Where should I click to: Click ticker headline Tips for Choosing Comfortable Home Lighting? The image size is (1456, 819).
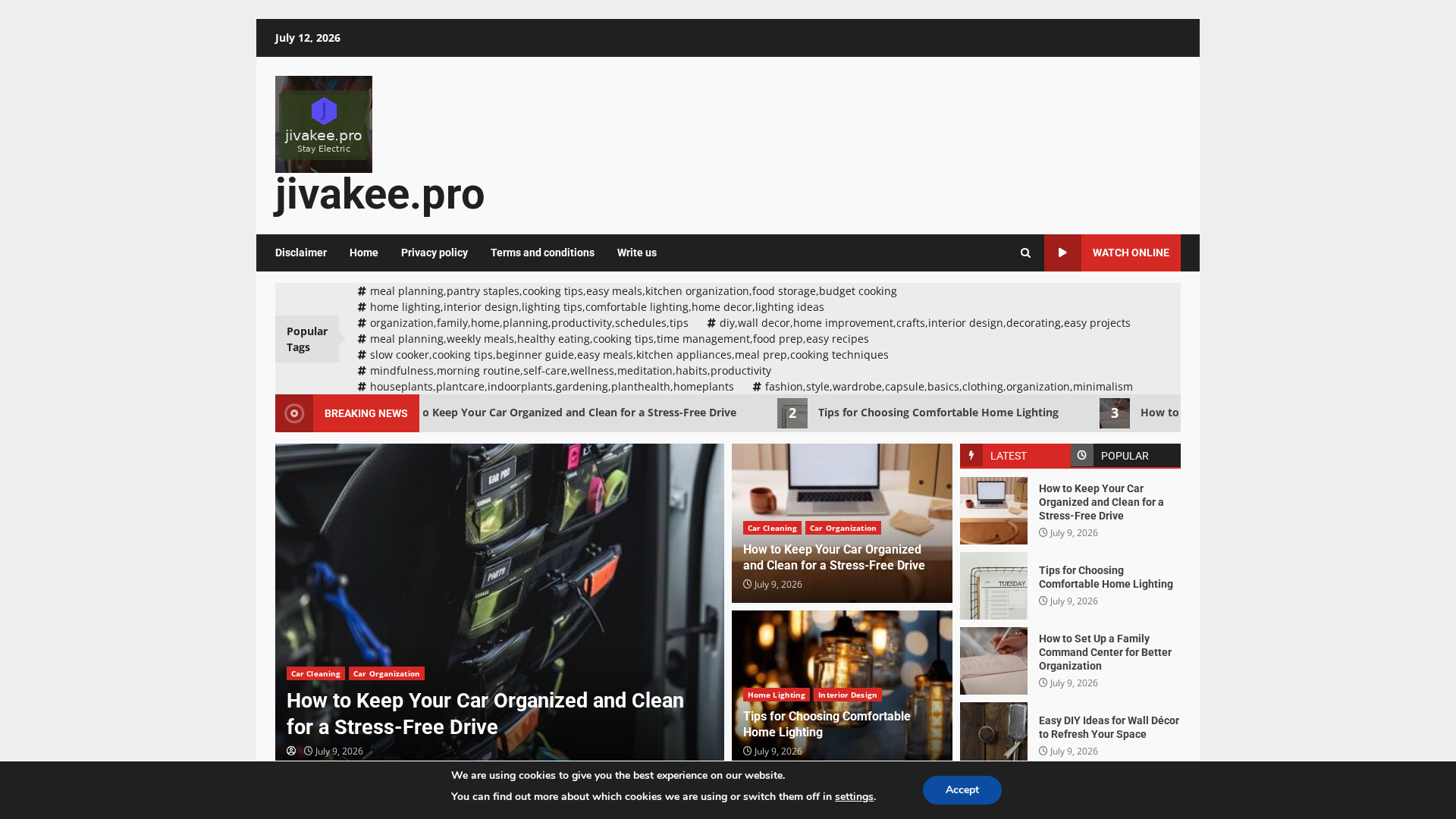tap(938, 413)
